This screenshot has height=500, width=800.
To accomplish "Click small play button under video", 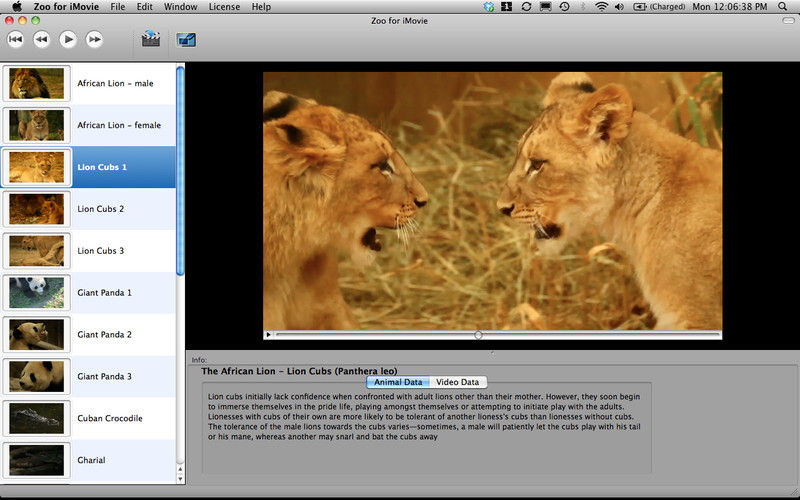I will 268,335.
